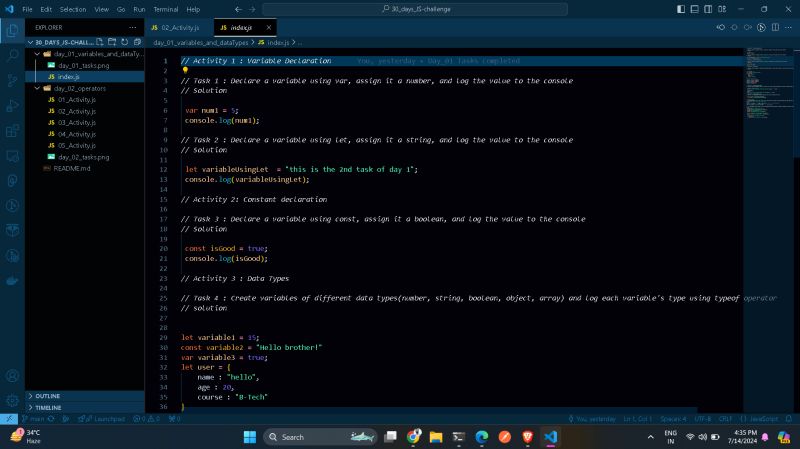Screen dimensions: 800x449
Task: Open the File menu
Action: (x=27, y=9)
